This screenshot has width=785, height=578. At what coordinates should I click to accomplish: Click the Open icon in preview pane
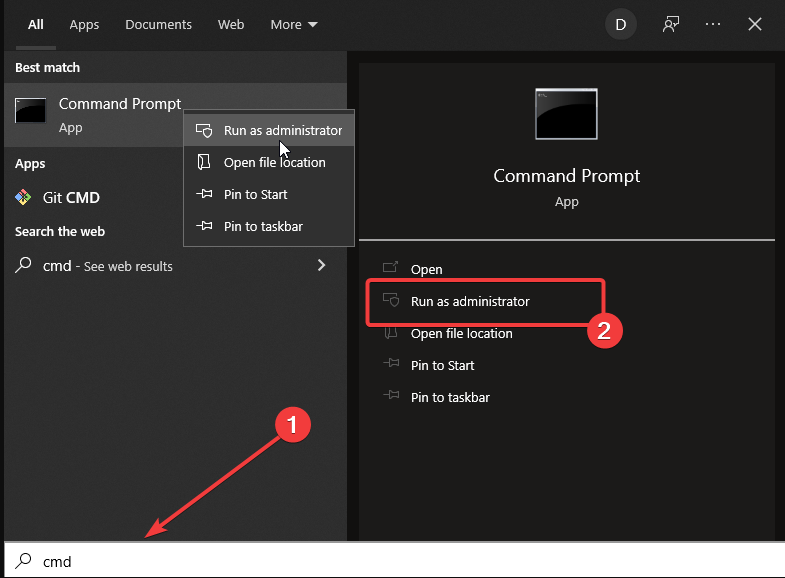point(390,267)
